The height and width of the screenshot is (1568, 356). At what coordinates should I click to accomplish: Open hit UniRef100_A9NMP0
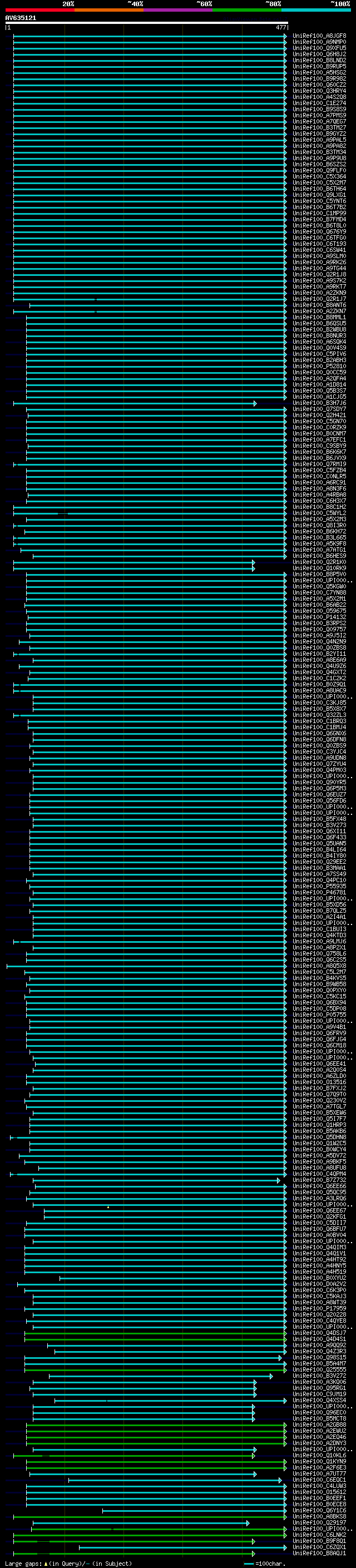coord(319,42)
